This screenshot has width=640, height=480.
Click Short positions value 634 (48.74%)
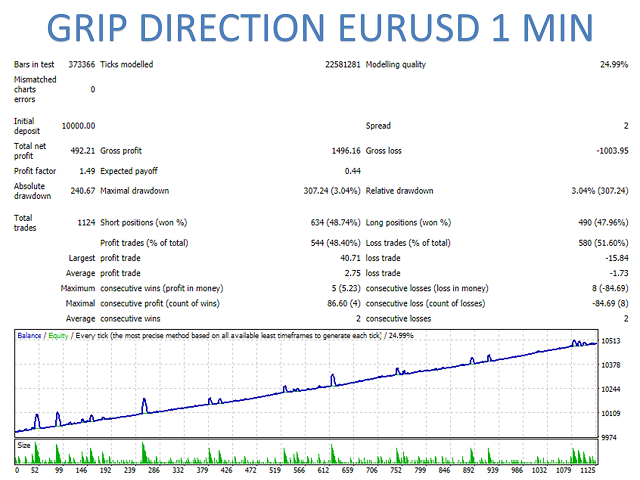click(x=336, y=223)
